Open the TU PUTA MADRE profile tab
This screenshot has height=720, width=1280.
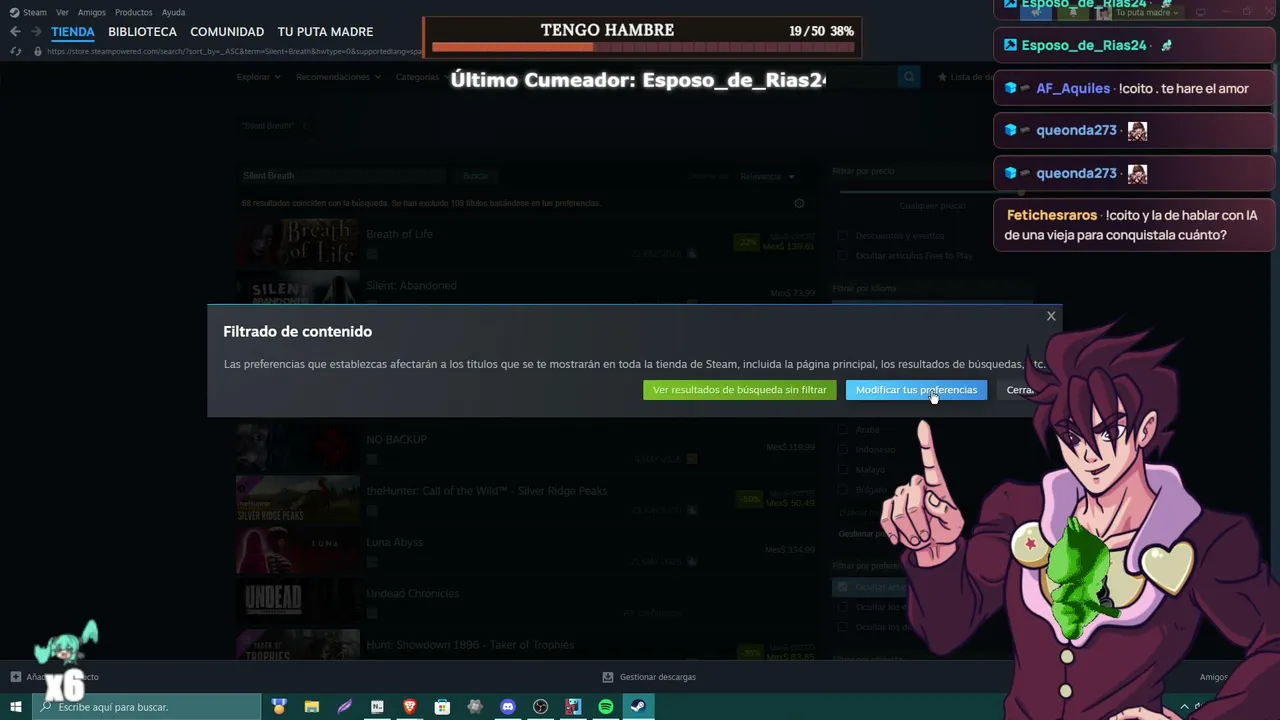[x=325, y=32]
